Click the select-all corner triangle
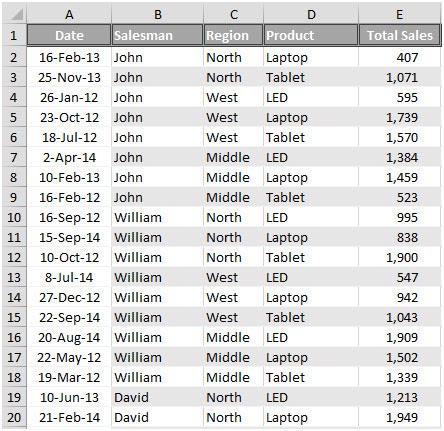The width and height of the screenshot is (444, 431). (14, 14)
